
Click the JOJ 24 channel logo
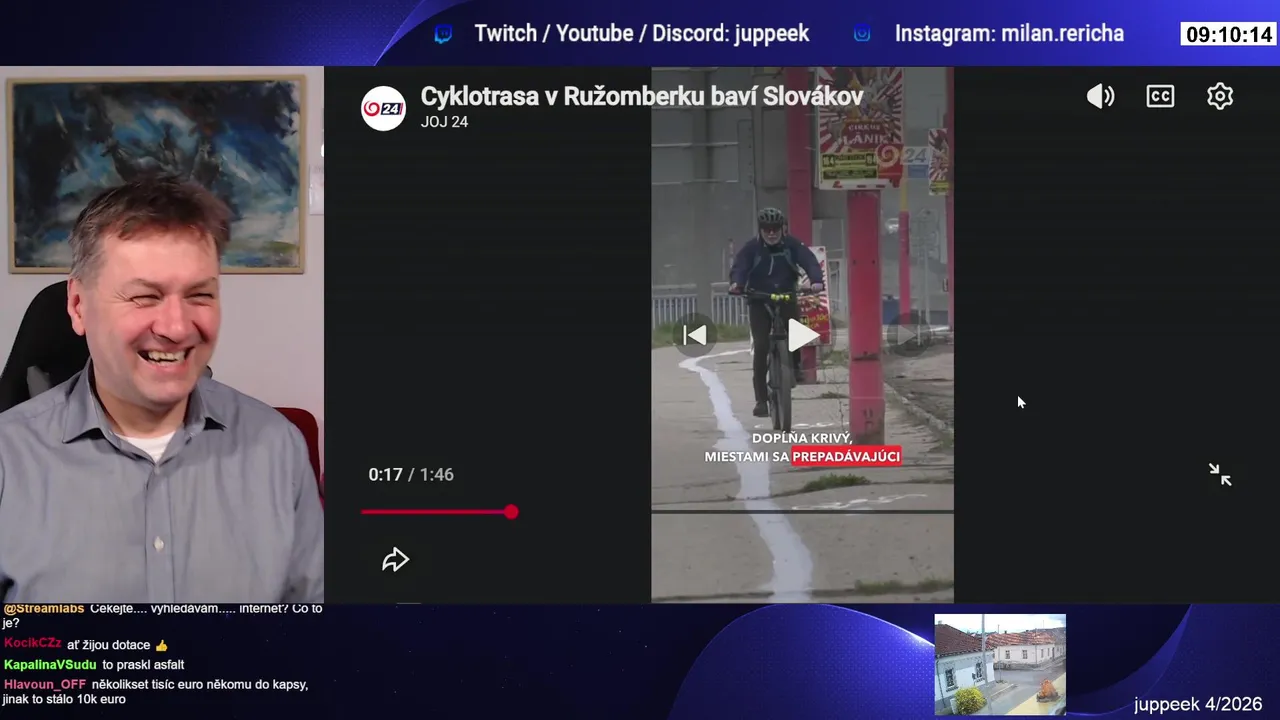click(383, 108)
